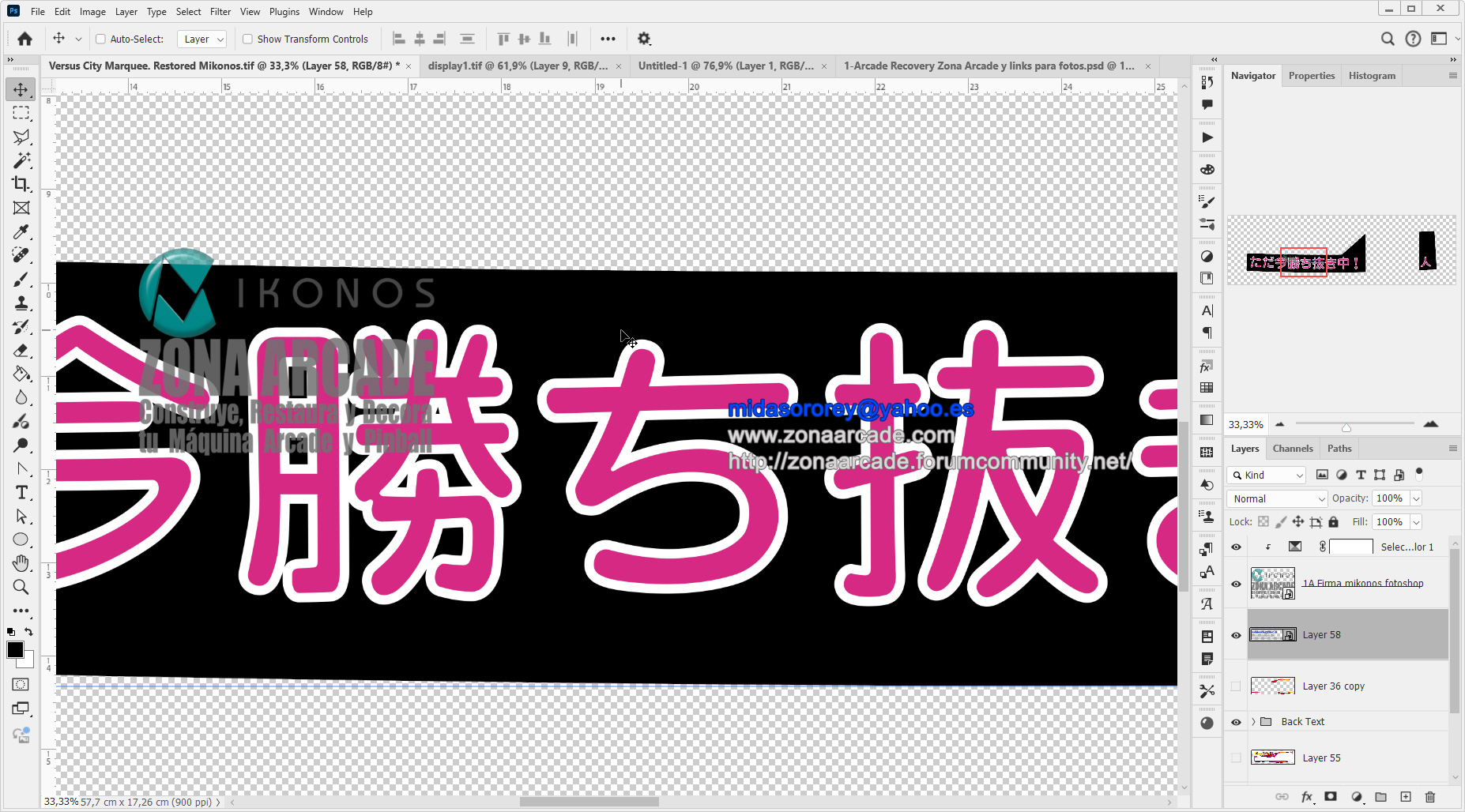The image size is (1465, 812).
Task: Choose the Zoom tool
Action: click(21, 587)
